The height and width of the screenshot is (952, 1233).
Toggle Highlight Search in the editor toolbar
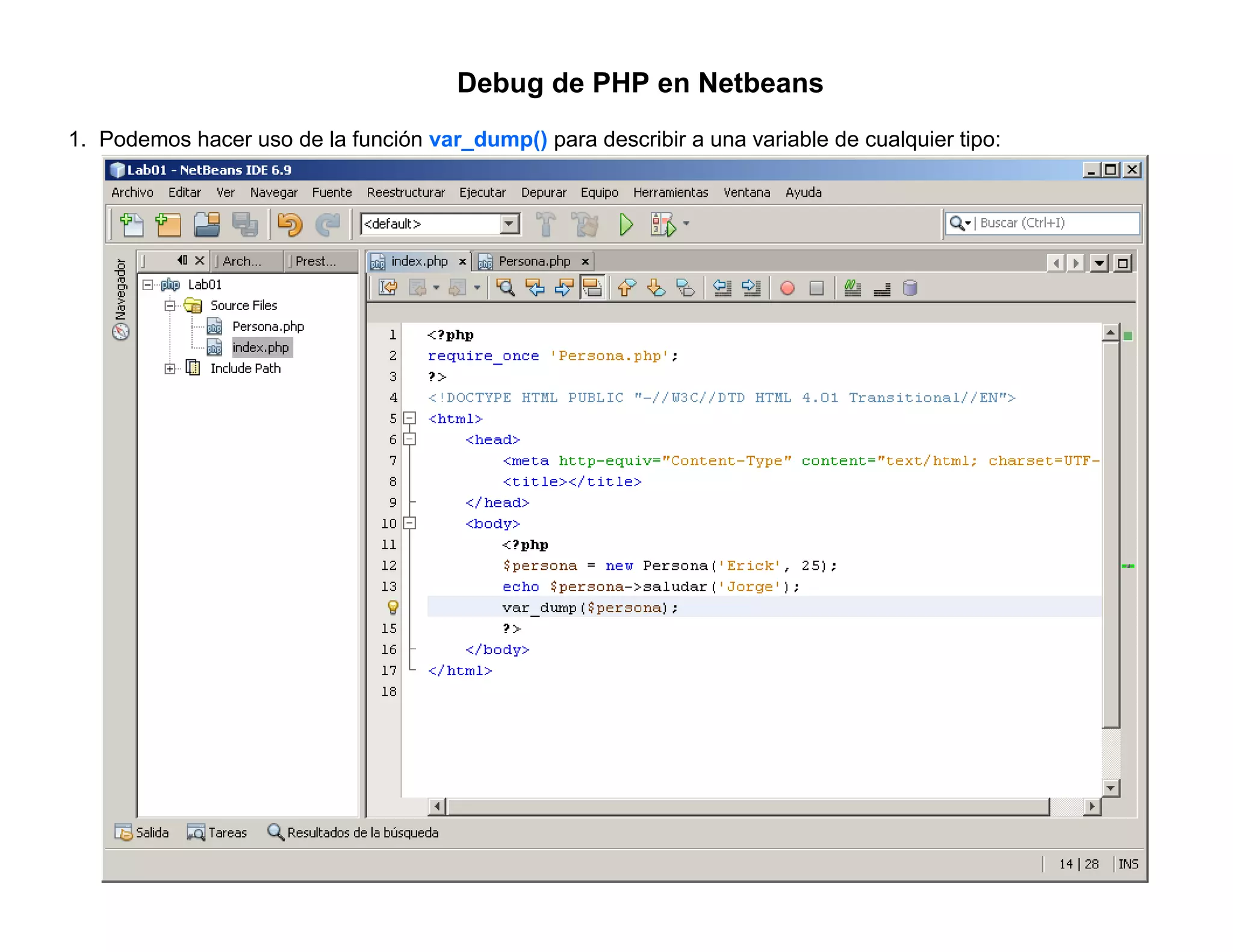592,288
